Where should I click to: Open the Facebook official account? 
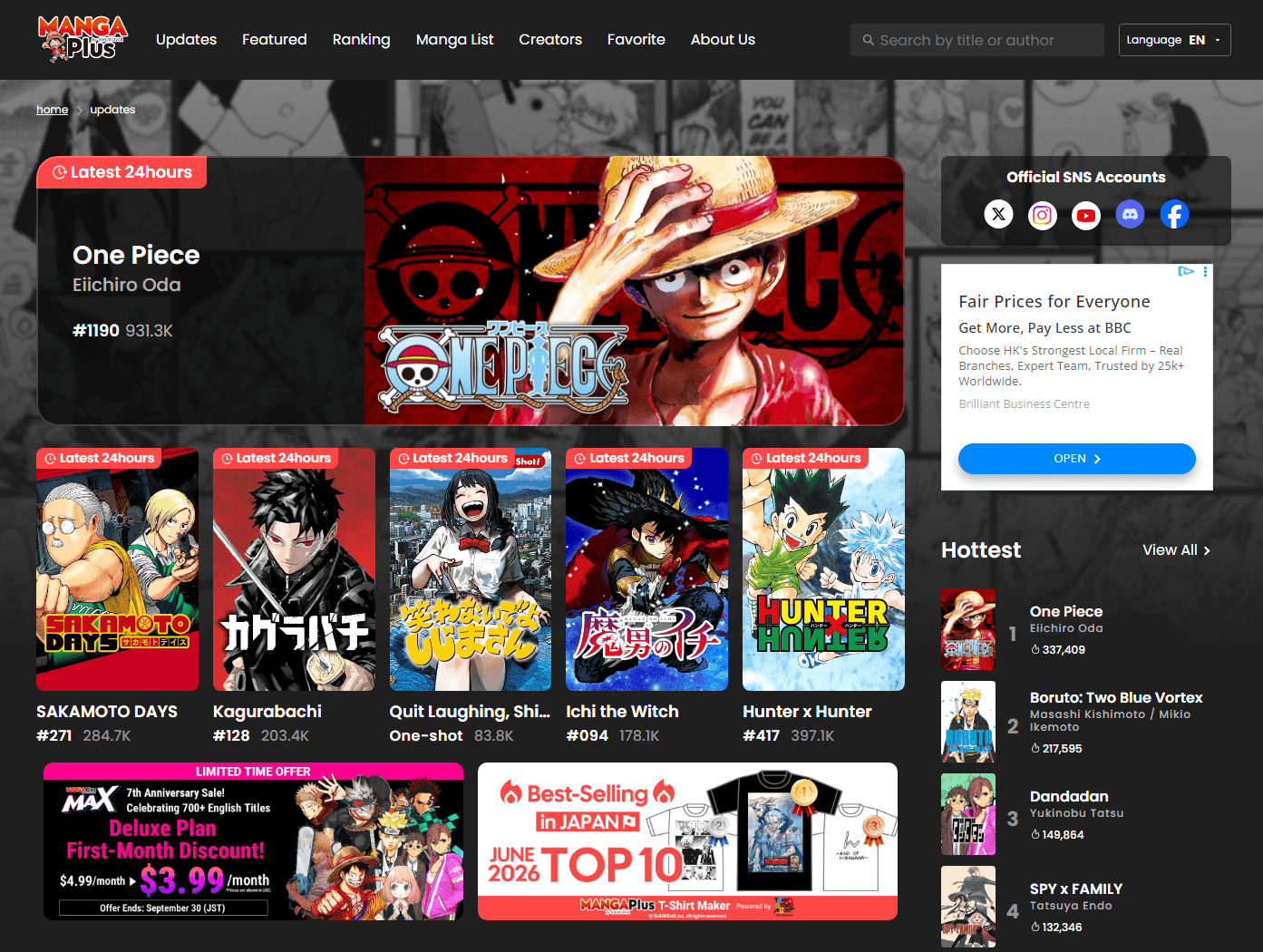(x=1174, y=215)
